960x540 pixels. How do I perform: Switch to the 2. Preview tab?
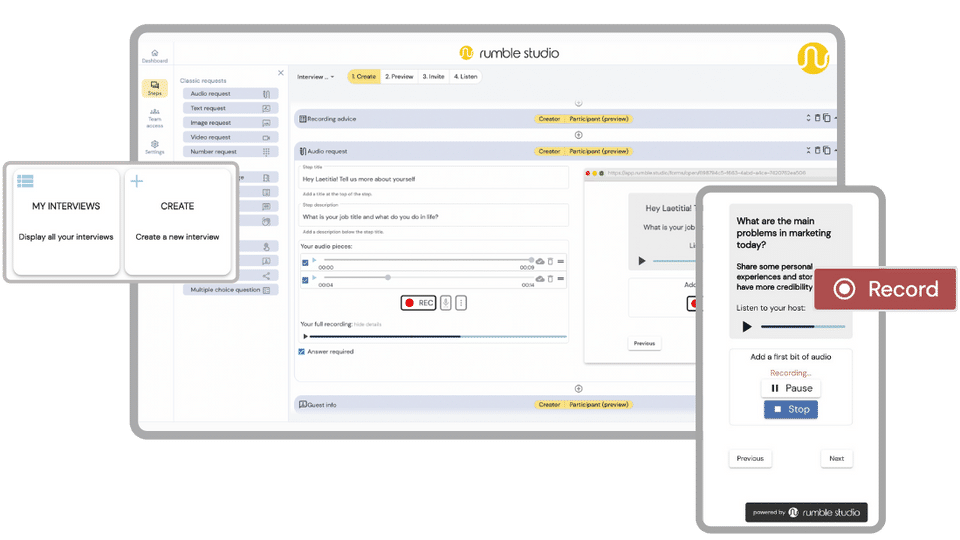pos(399,77)
